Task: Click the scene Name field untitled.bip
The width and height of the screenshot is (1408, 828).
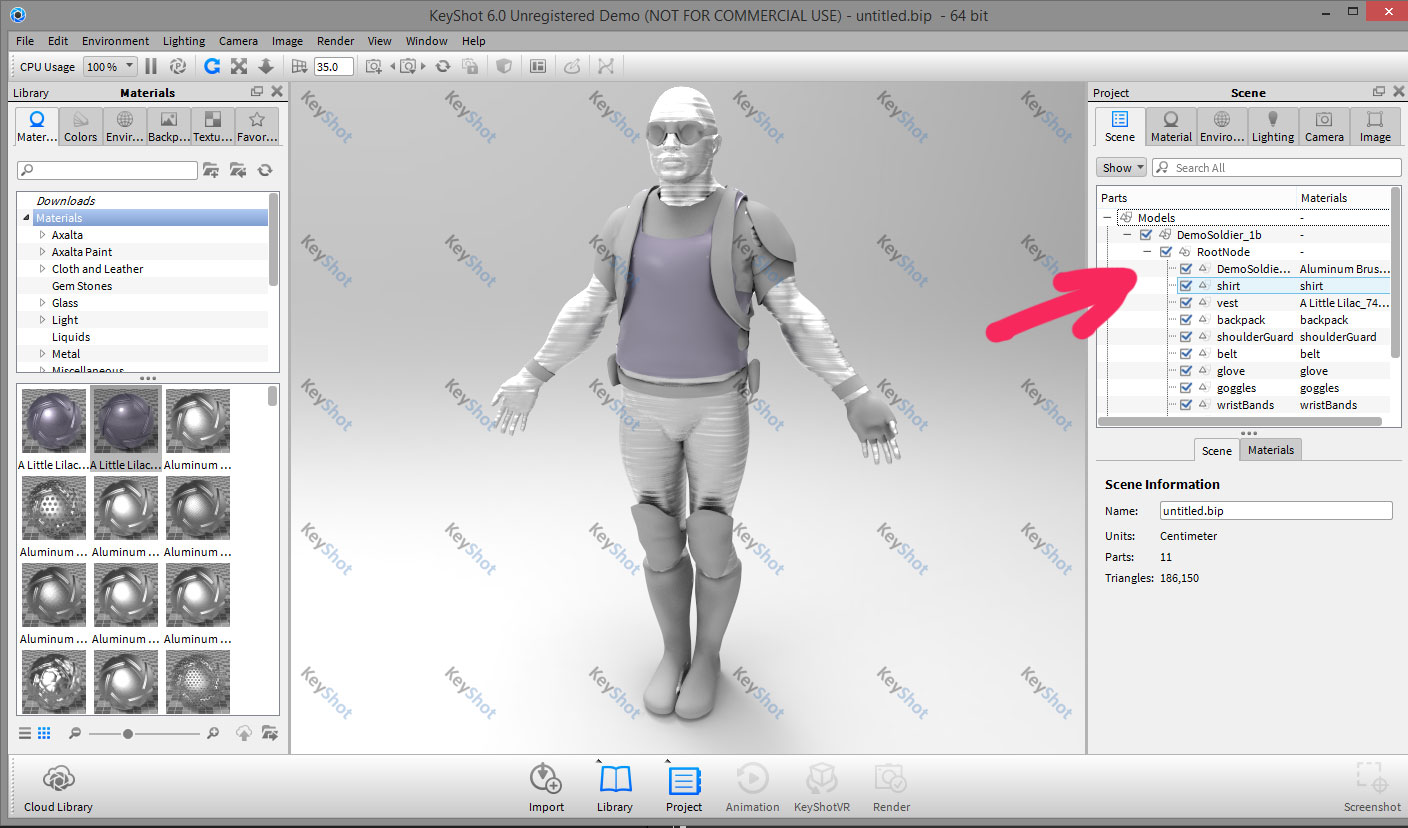Action: click(1276, 510)
